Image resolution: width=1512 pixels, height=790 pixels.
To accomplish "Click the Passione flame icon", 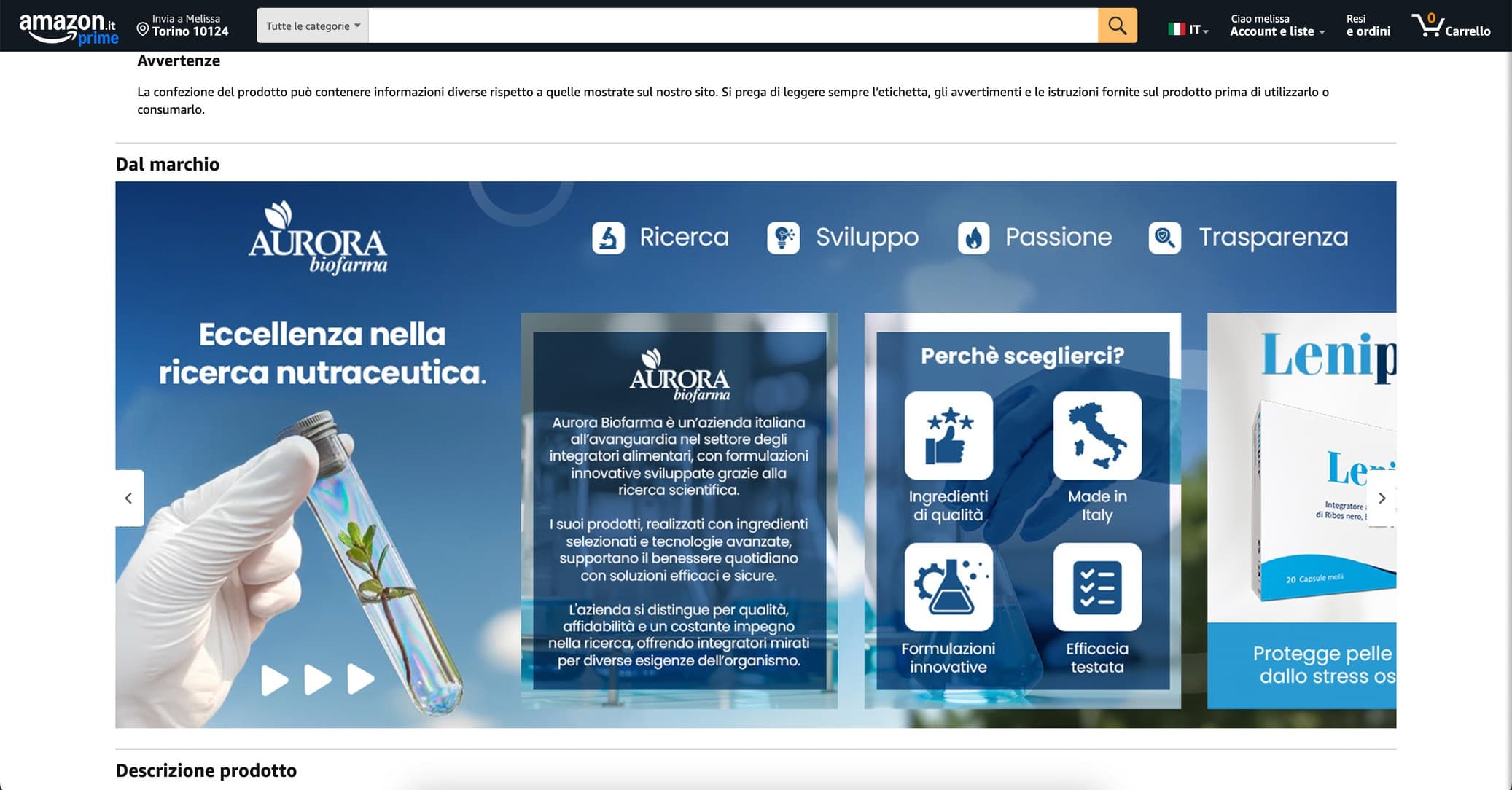I will 974,238.
